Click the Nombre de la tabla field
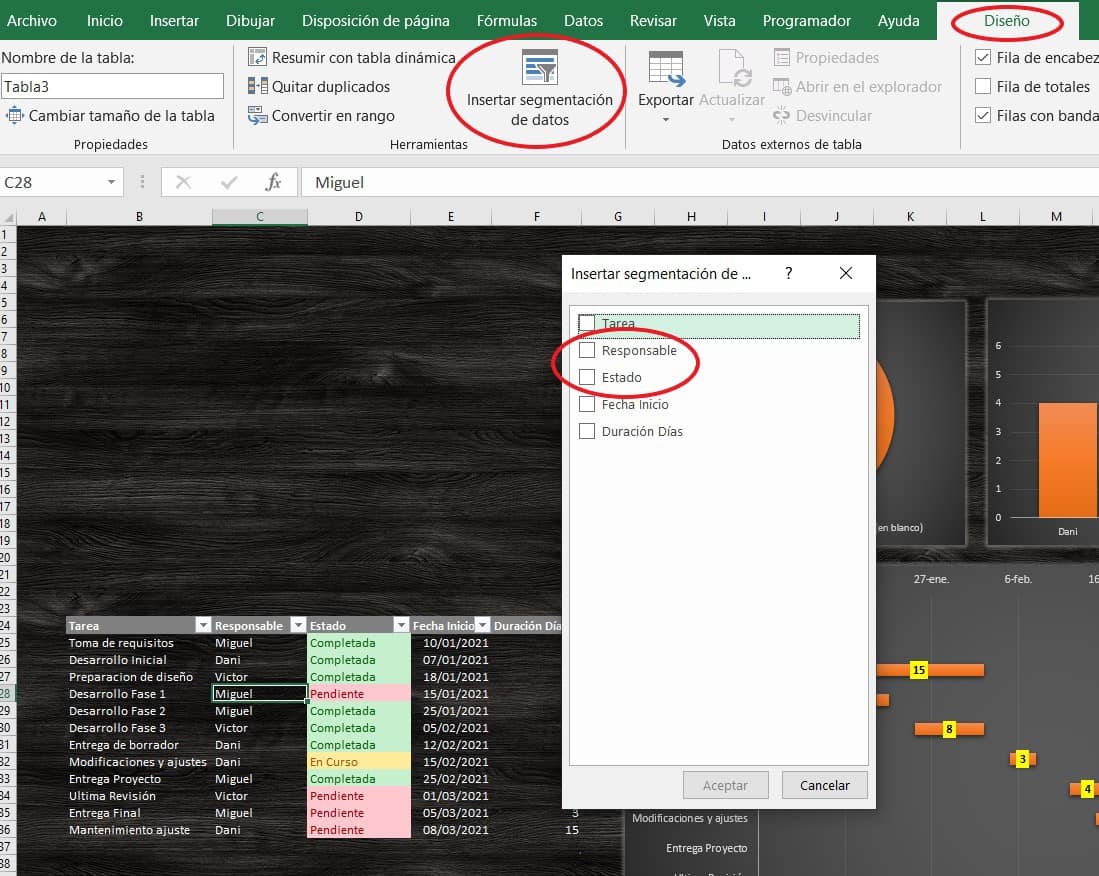This screenshot has width=1099, height=876. coord(112,86)
